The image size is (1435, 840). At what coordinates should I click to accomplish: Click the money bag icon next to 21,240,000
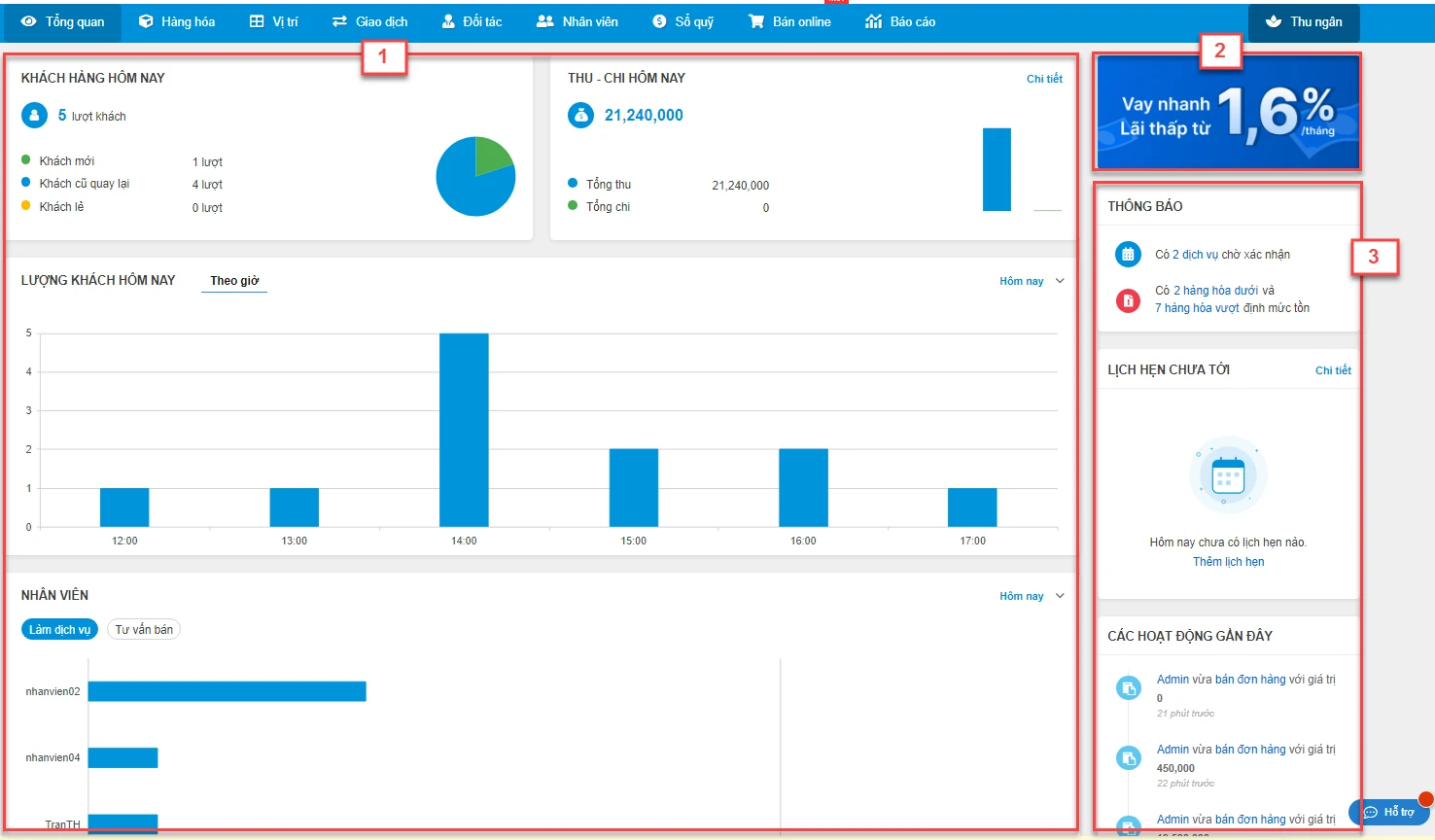click(x=580, y=115)
